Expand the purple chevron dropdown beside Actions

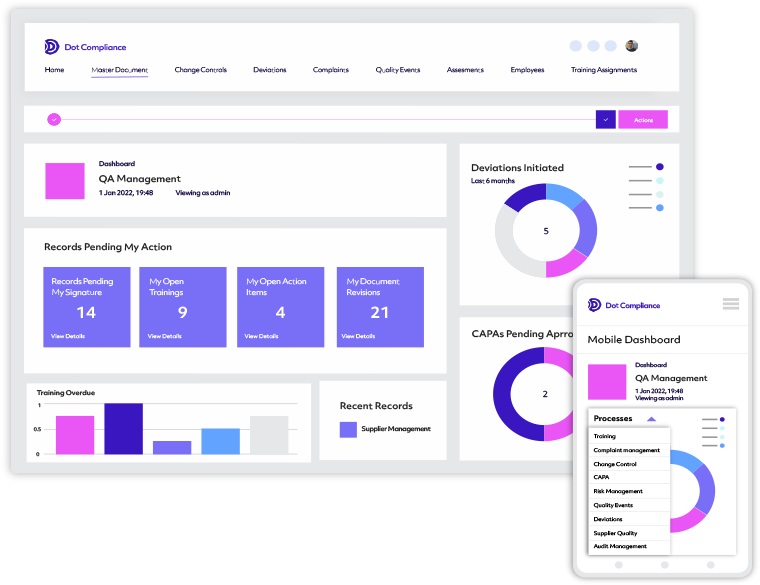(605, 120)
